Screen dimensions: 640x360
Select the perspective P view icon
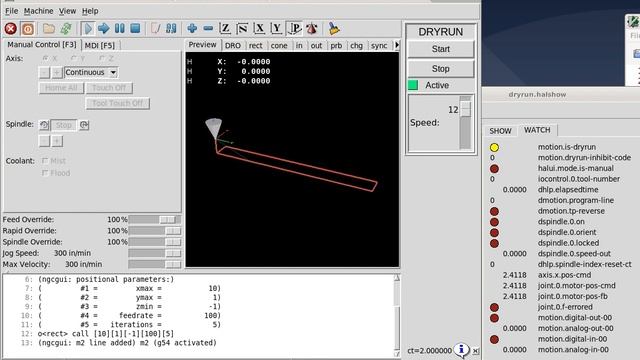pyautogui.click(x=294, y=29)
